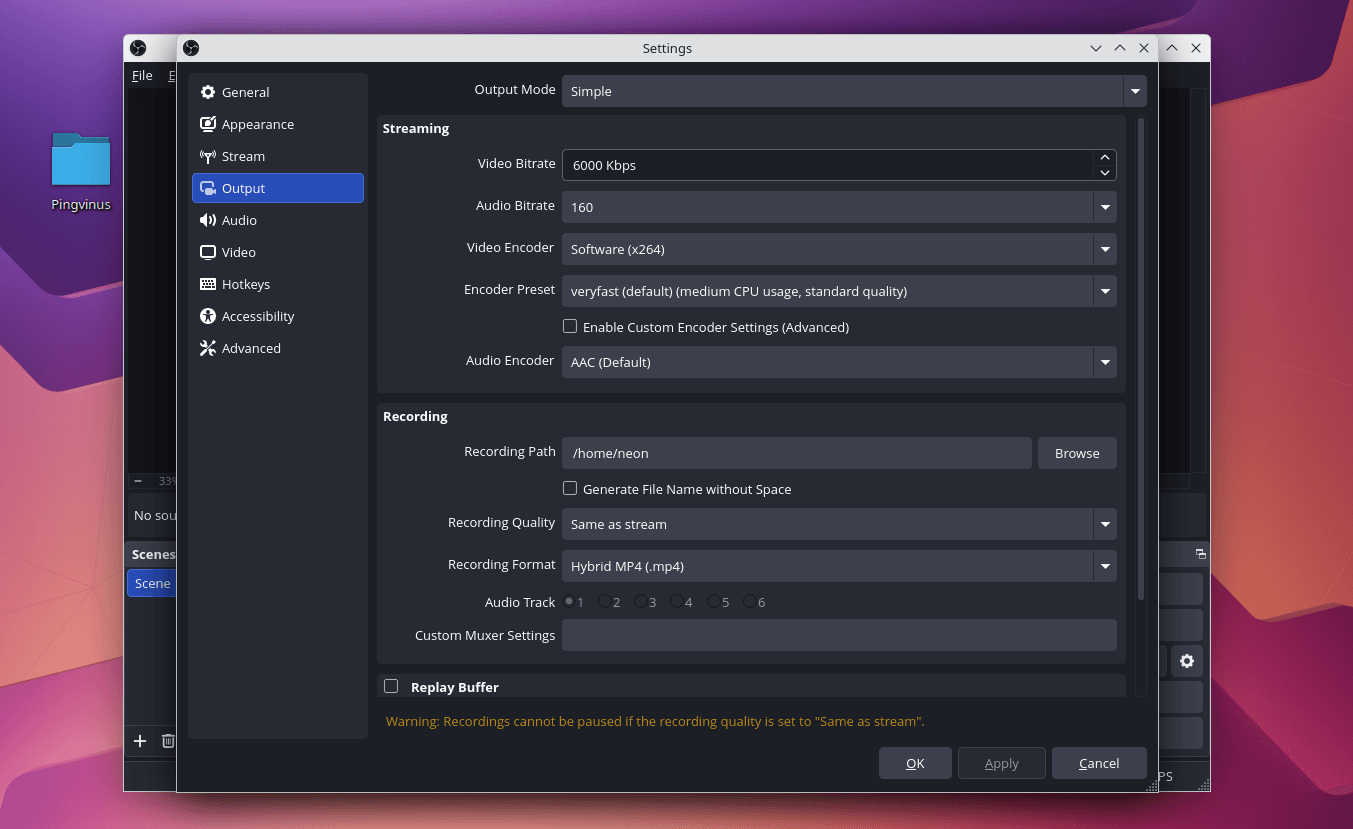1353x829 pixels.
Task: Open the Video Encoder dropdown
Action: coord(838,249)
